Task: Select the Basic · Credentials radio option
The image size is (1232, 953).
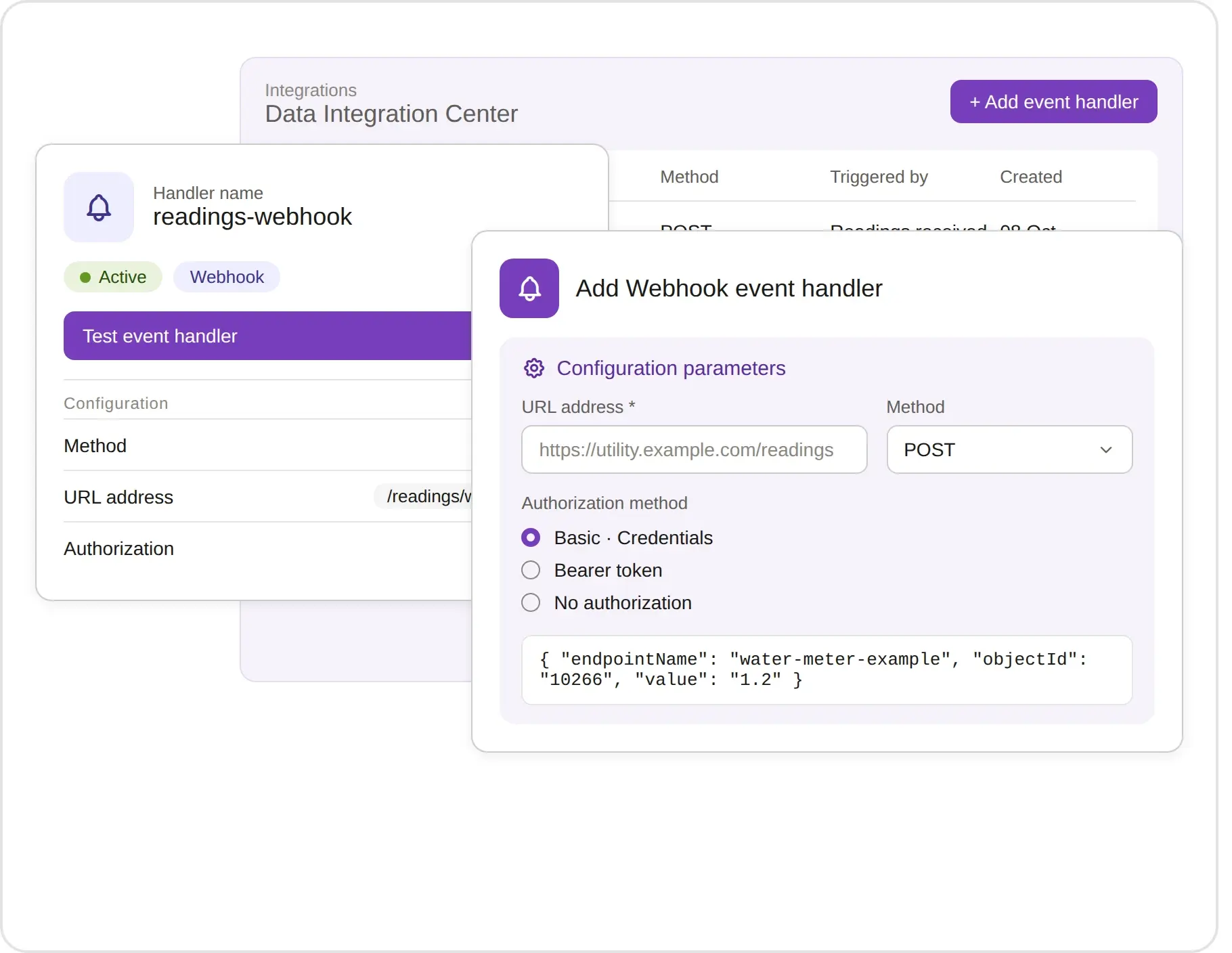Action: (531, 537)
